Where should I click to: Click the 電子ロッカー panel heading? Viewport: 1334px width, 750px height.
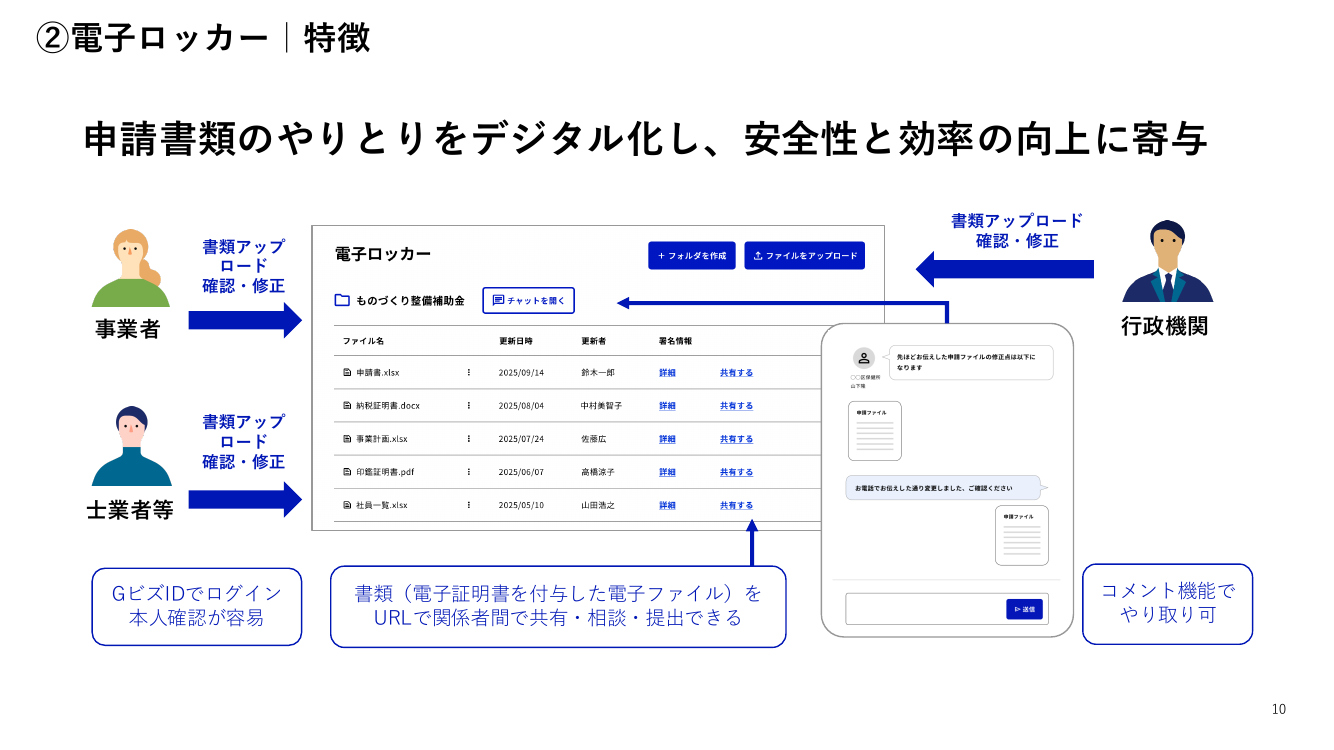click(383, 254)
